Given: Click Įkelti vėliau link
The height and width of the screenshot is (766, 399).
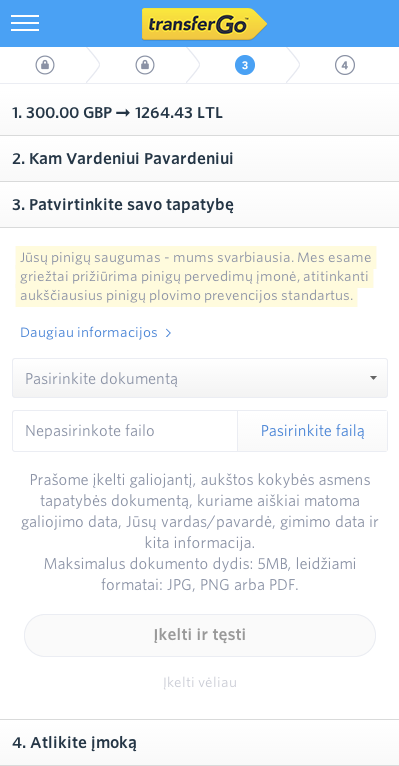Looking at the screenshot, I should (200, 682).
